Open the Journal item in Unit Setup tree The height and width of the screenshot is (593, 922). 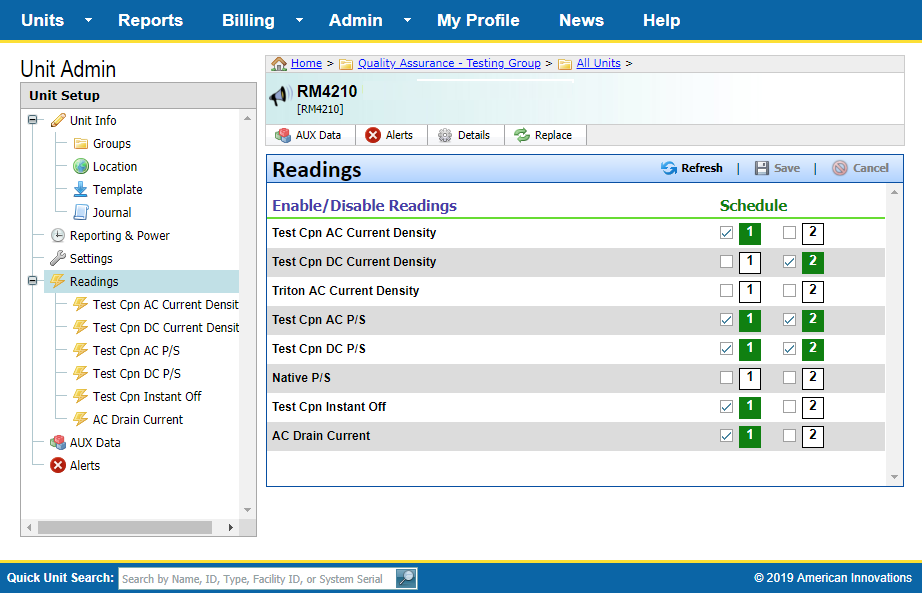pos(111,213)
